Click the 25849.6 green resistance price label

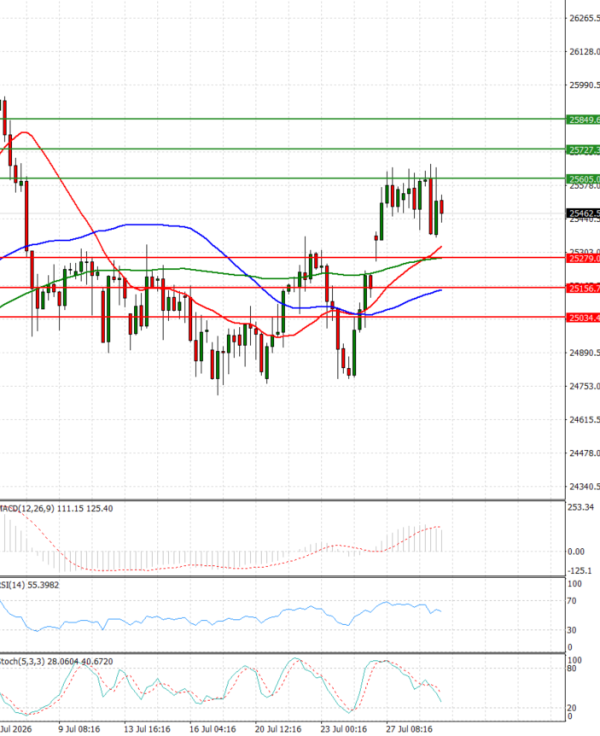(583, 120)
